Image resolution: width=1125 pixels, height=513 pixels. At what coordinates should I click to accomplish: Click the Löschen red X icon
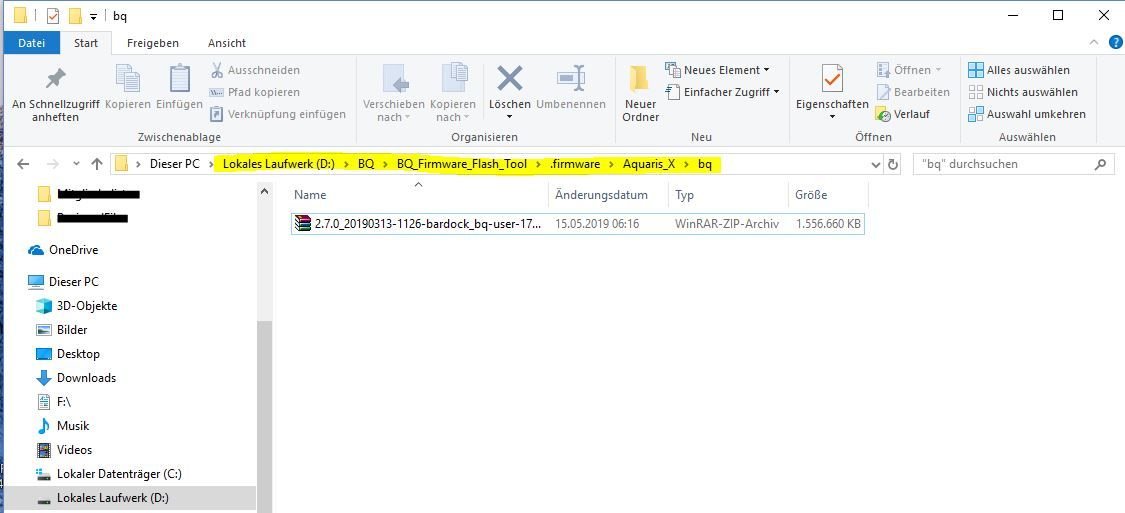[x=510, y=78]
